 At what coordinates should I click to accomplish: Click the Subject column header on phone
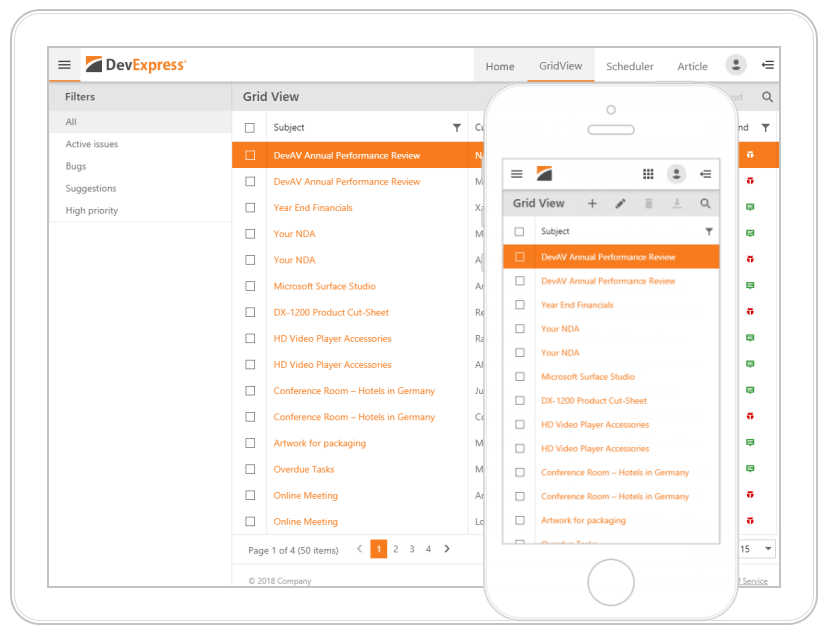(x=555, y=232)
